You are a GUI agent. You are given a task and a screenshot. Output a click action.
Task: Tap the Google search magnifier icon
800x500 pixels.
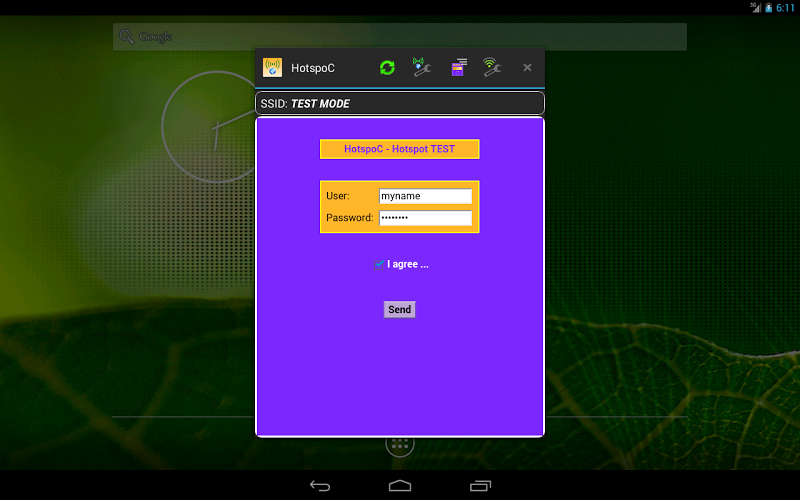(126, 36)
